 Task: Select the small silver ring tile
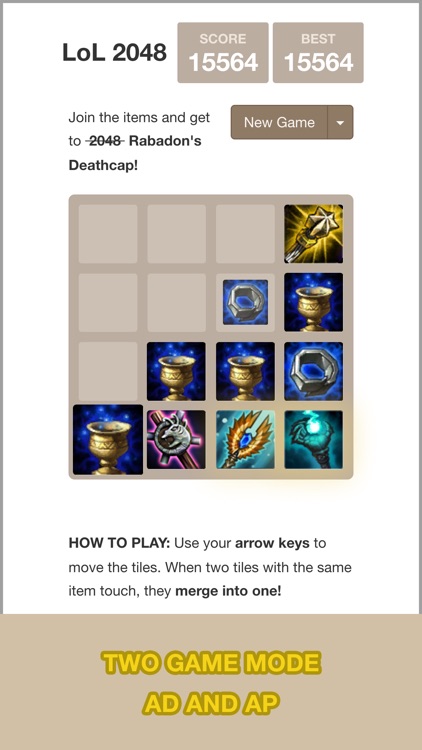245,302
